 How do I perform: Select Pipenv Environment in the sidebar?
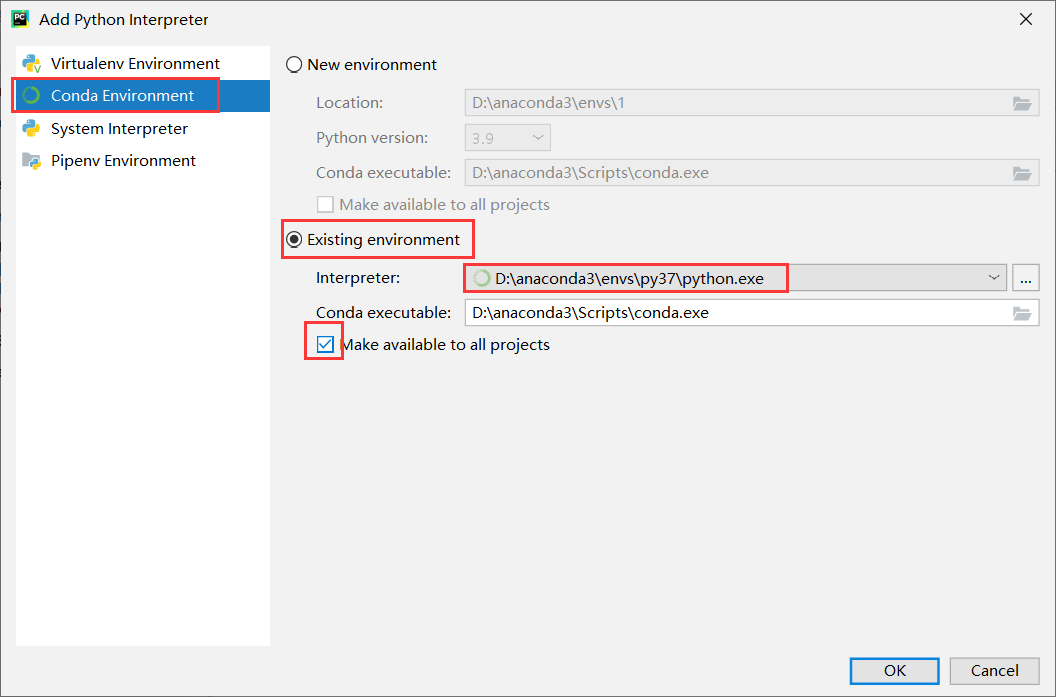(x=143, y=160)
